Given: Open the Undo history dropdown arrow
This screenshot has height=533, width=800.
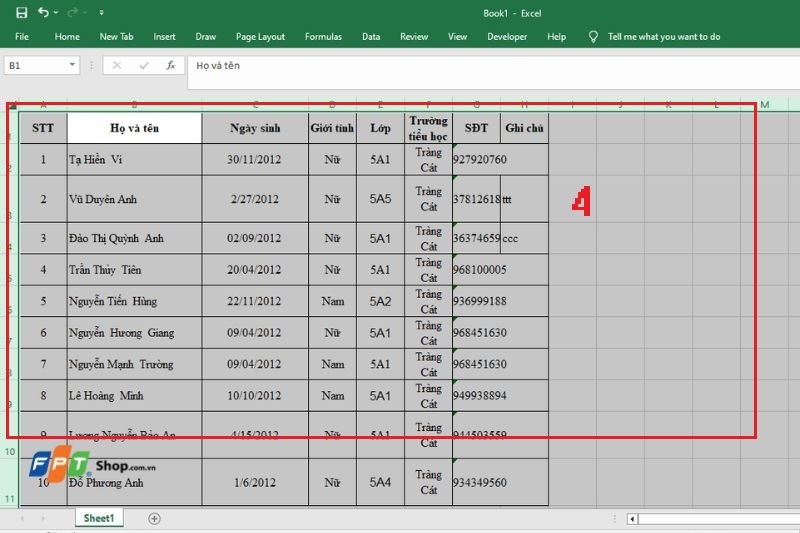Looking at the screenshot, I should click(x=56, y=13).
